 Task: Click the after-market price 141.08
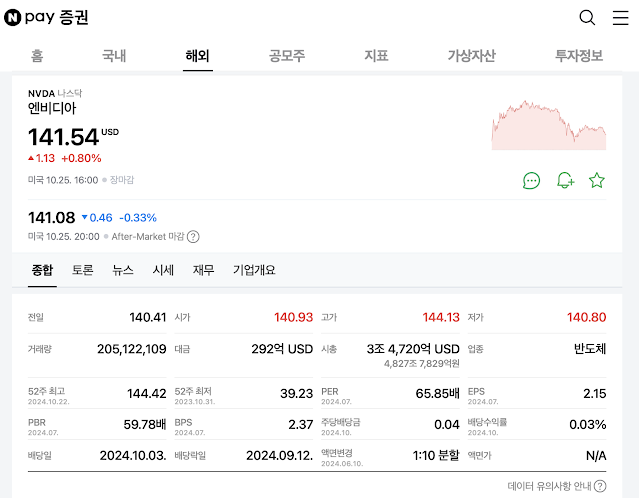(51, 218)
